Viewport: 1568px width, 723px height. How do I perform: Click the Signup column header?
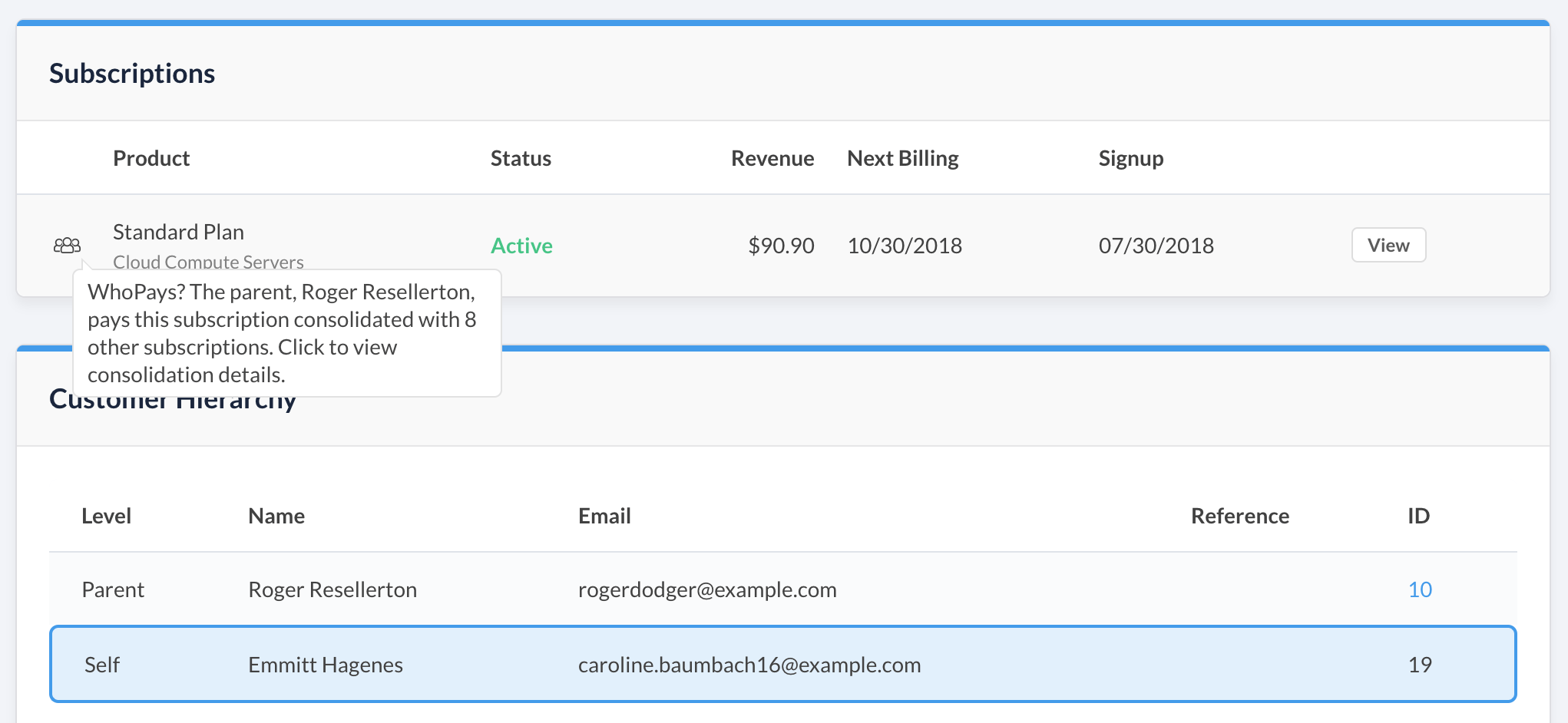coord(1130,158)
